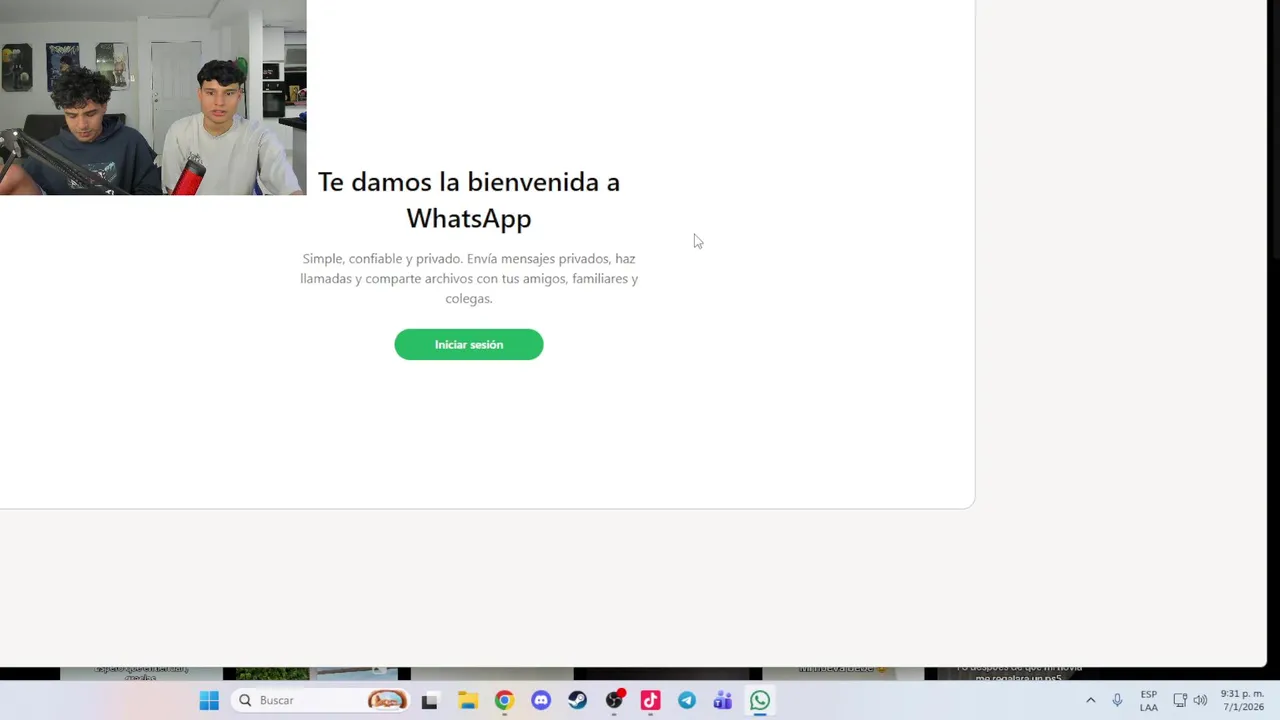Open Discord from the taskbar

(x=541, y=700)
